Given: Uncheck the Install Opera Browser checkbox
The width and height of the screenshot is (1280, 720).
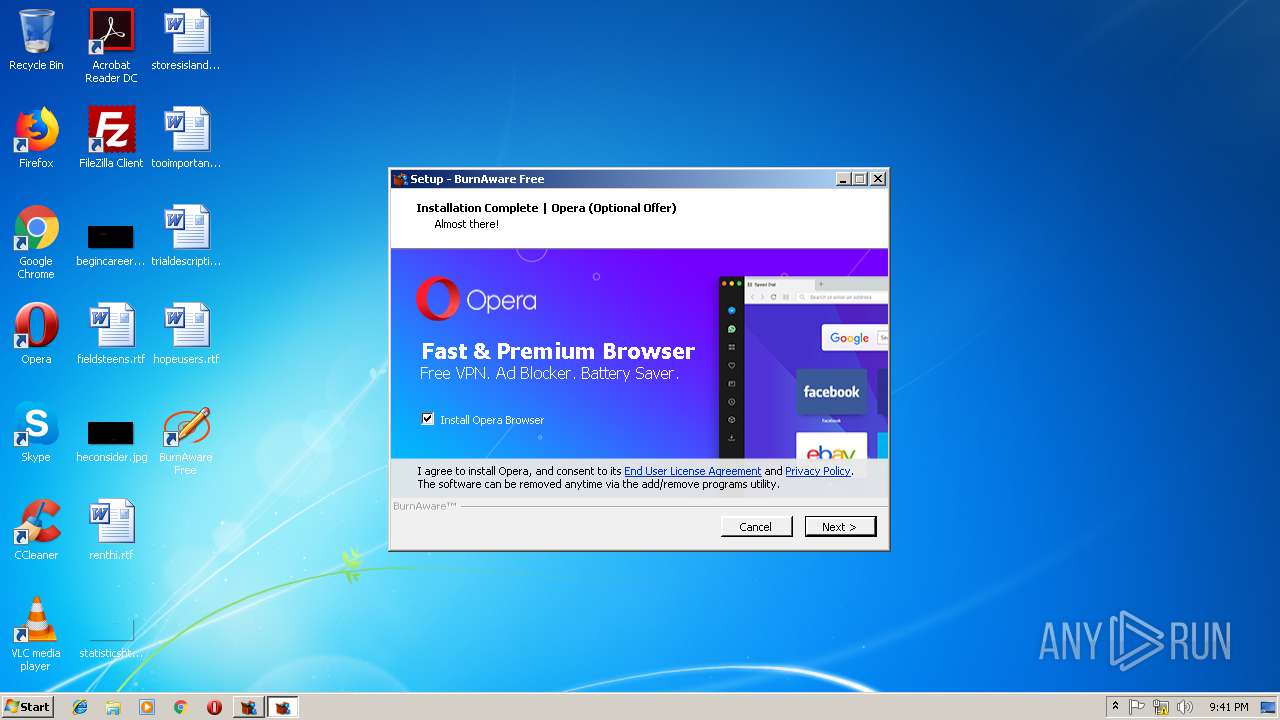Looking at the screenshot, I should 428,419.
